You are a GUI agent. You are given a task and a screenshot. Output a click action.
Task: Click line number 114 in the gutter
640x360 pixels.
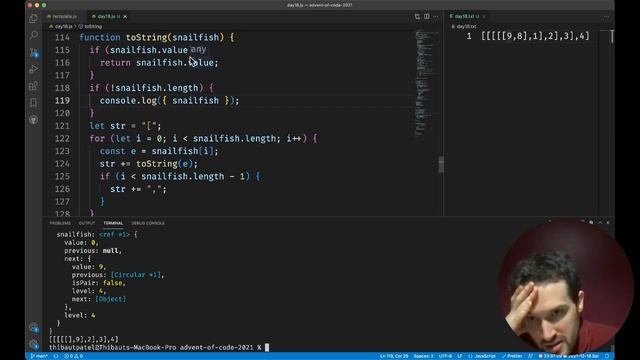click(62, 38)
